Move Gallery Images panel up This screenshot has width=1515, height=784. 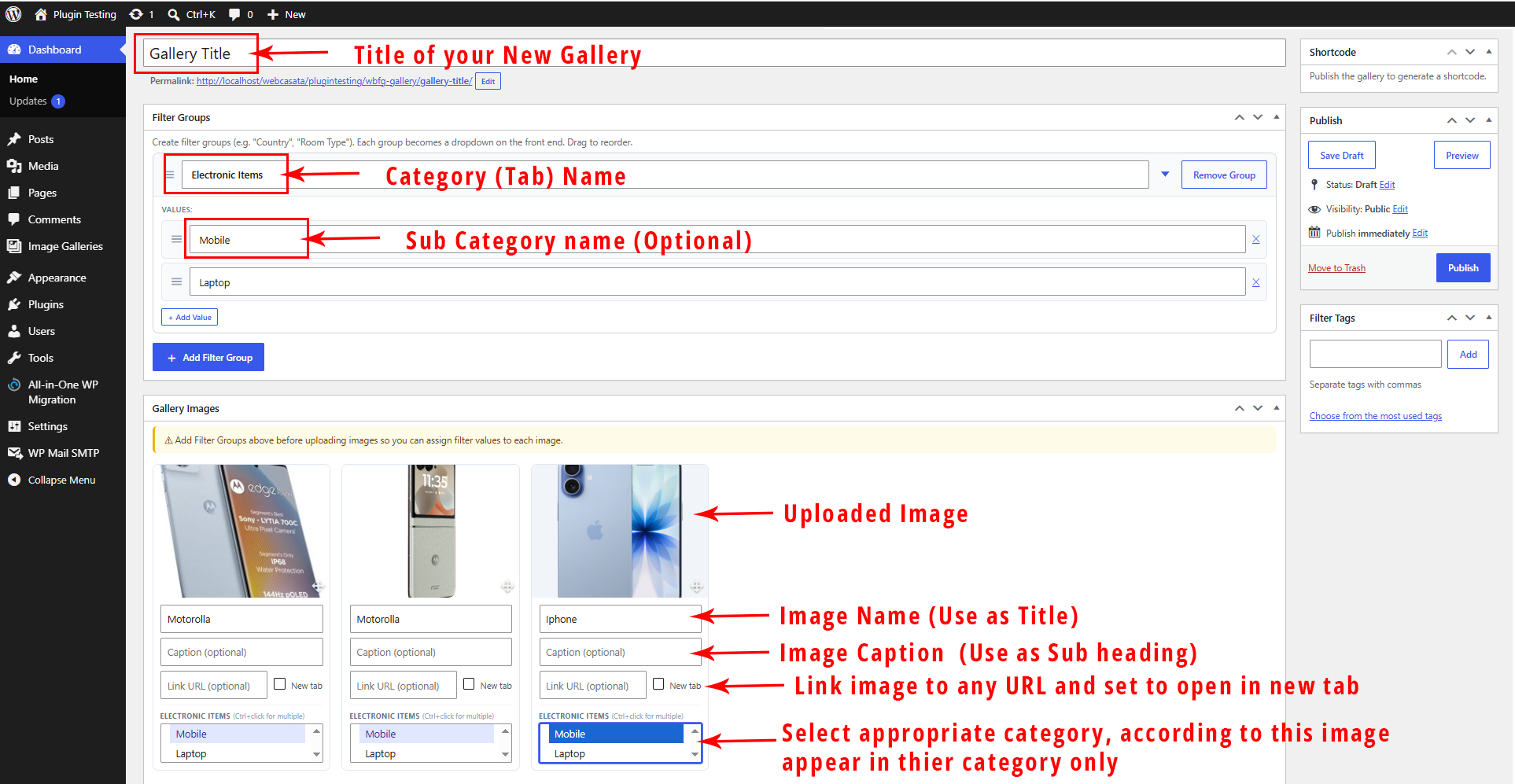(x=1239, y=408)
